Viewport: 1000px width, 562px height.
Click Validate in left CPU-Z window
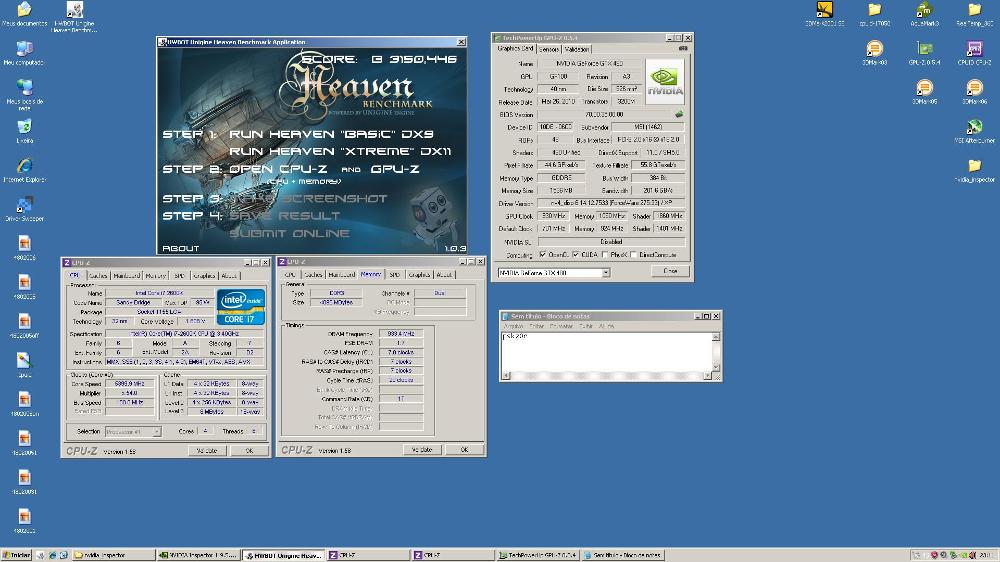[x=207, y=450]
